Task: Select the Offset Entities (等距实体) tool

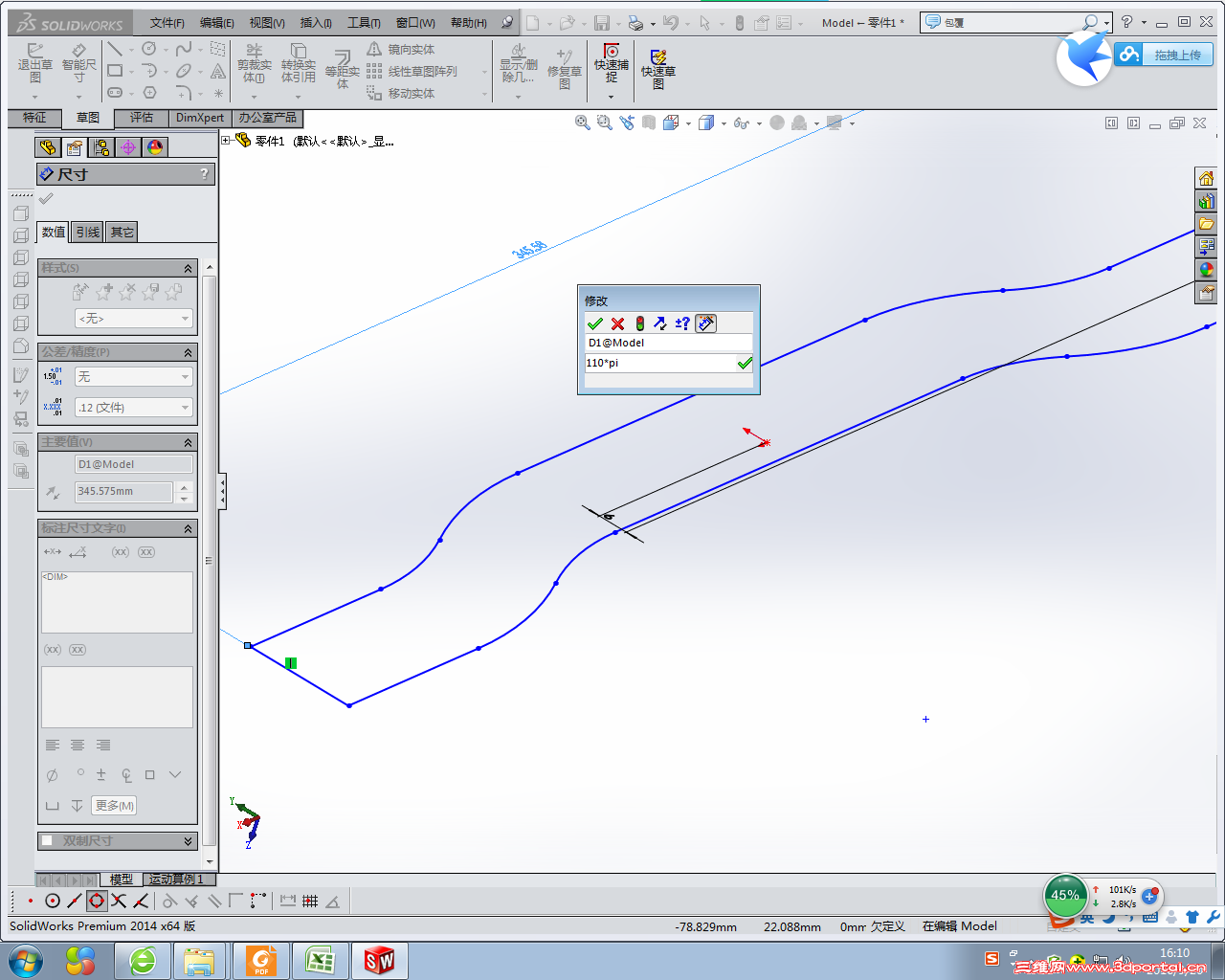Action: point(343,69)
